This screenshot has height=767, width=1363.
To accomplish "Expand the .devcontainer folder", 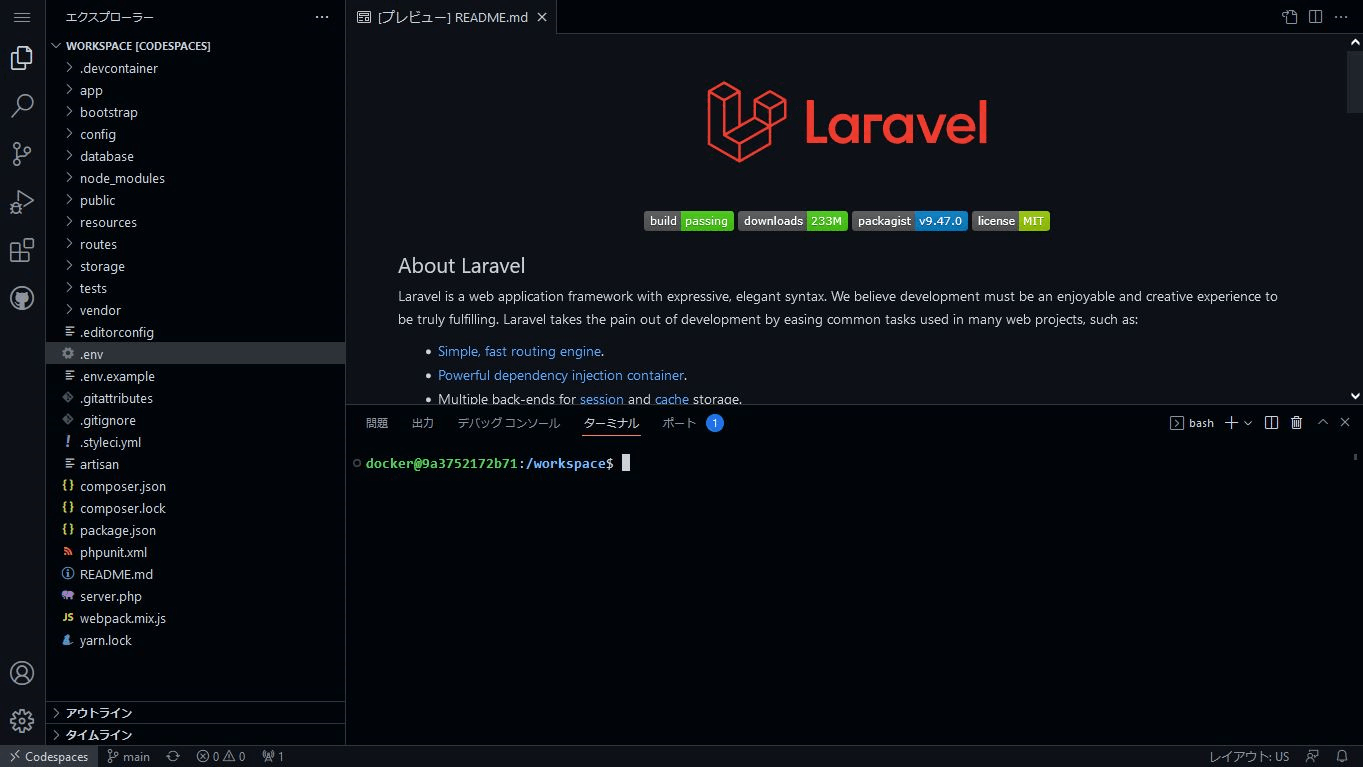I will coord(195,68).
